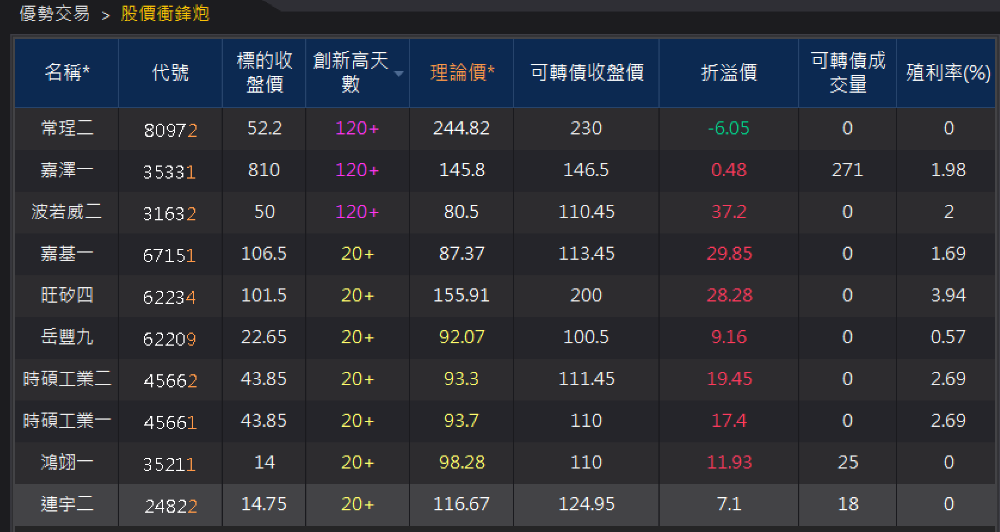Click code 62234
This screenshot has width=1000, height=532.
point(170,297)
